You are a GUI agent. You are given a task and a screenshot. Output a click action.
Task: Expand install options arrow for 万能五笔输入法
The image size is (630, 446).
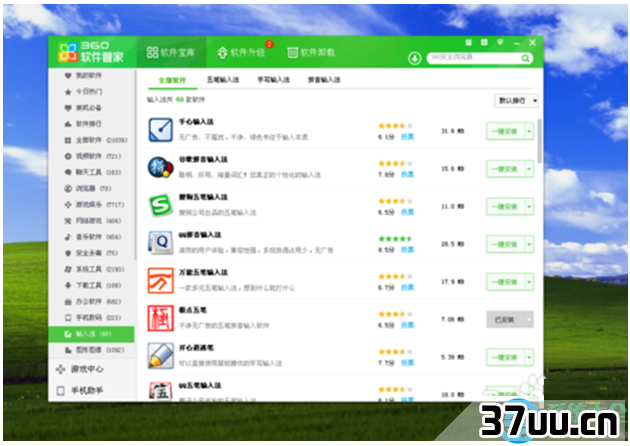click(530, 282)
